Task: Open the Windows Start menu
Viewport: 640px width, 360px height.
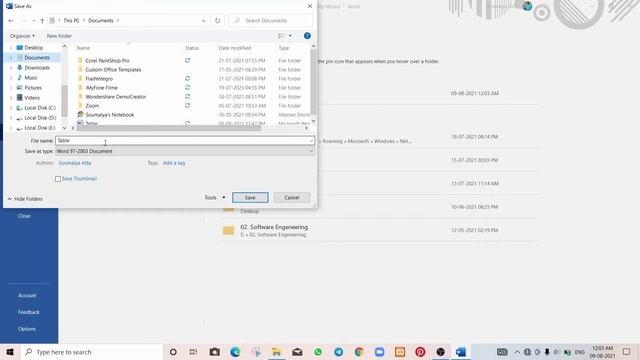Action: pyautogui.click(x=10, y=352)
